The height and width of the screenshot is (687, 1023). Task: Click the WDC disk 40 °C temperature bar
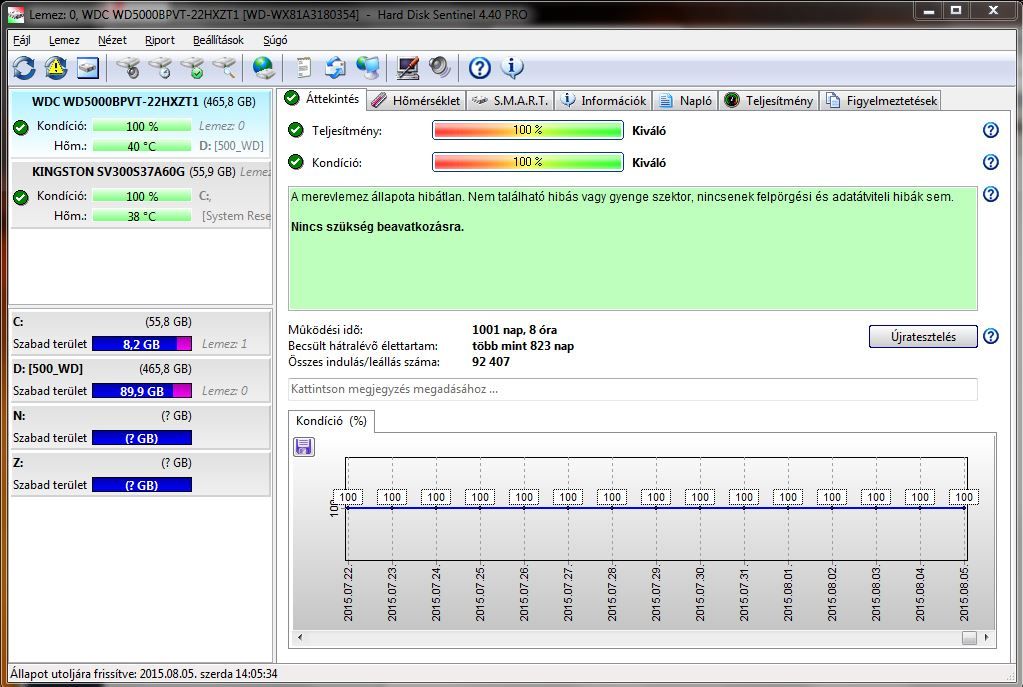142,146
